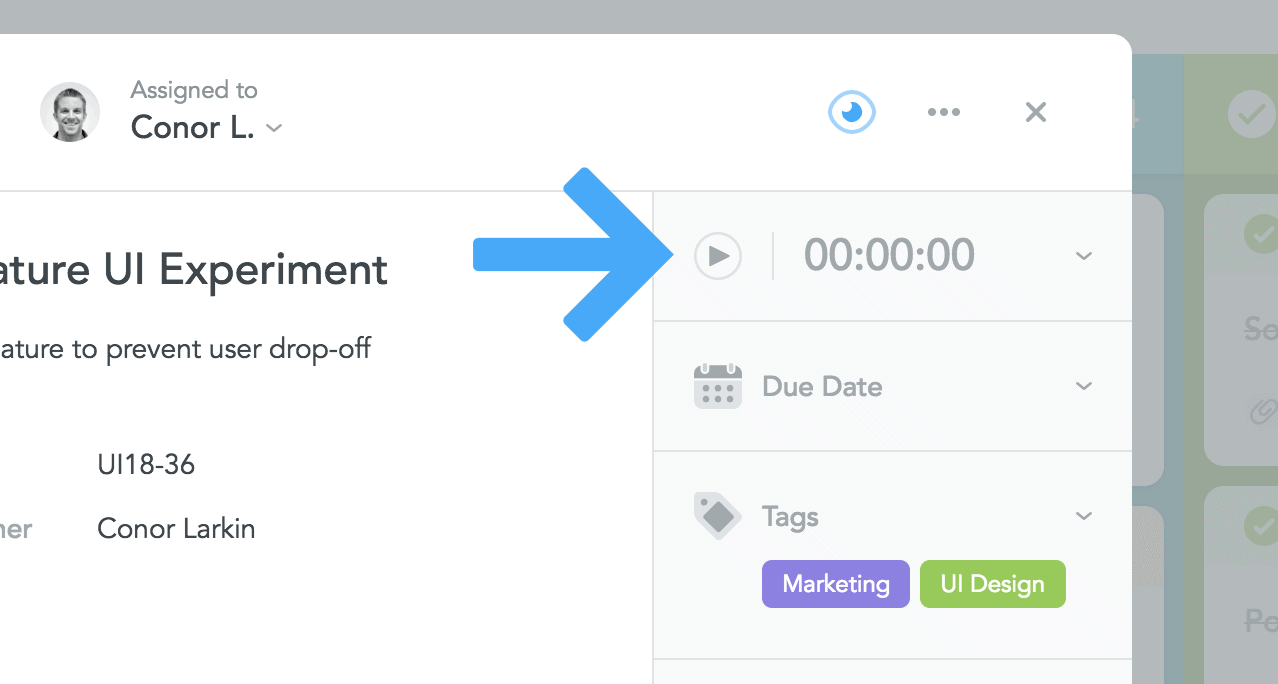Click the Conor Larkin owner field
Viewport: 1278px width, 684px height.
coord(176,529)
